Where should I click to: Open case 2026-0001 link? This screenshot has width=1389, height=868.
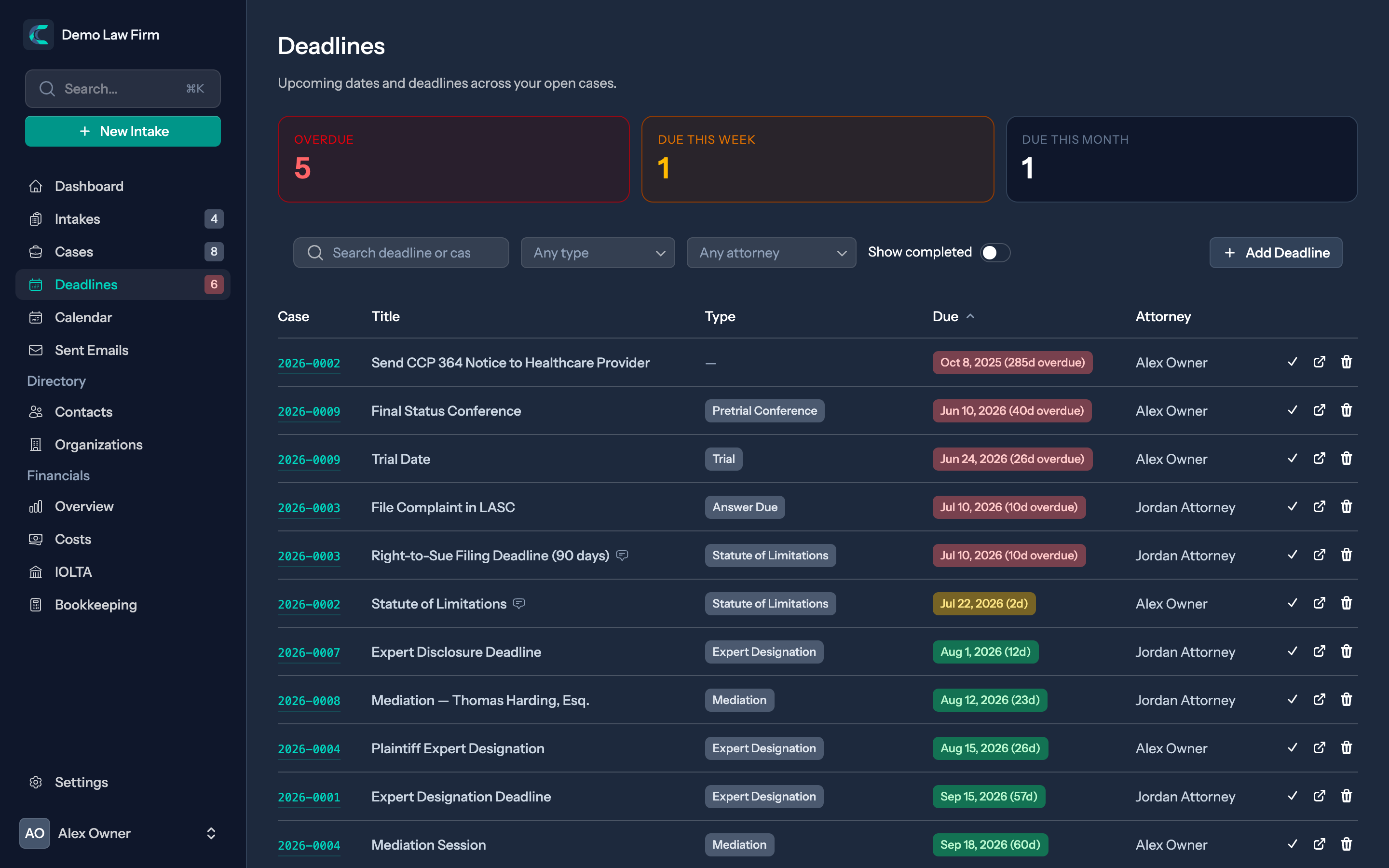click(x=309, y=797)
